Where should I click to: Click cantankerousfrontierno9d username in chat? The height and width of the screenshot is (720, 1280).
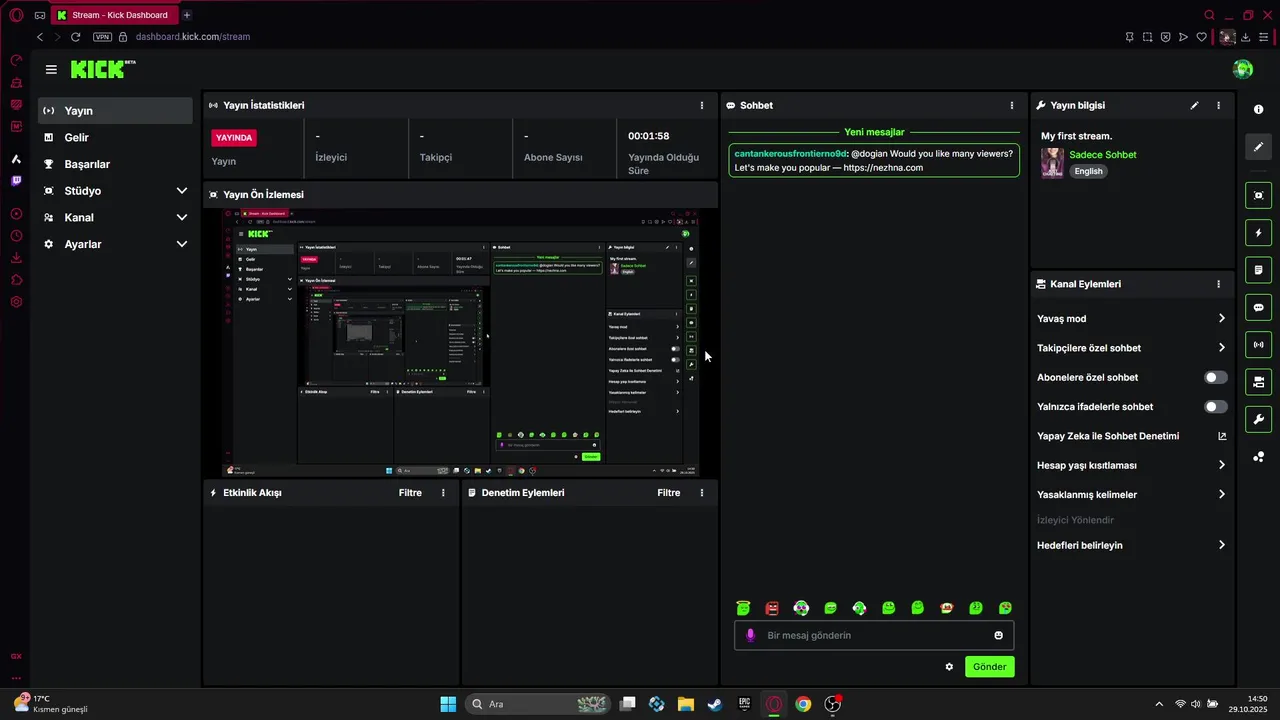click(x=790, y=153)
